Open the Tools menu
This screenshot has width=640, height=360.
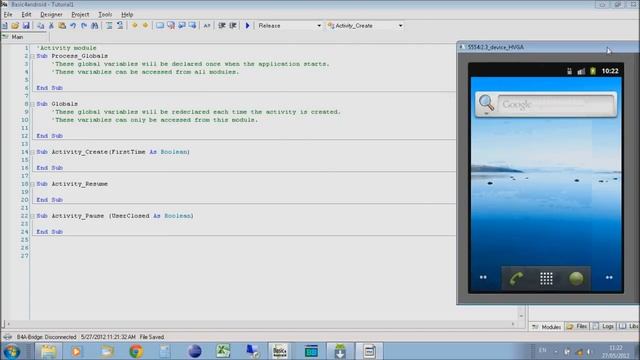click(105, 14)
